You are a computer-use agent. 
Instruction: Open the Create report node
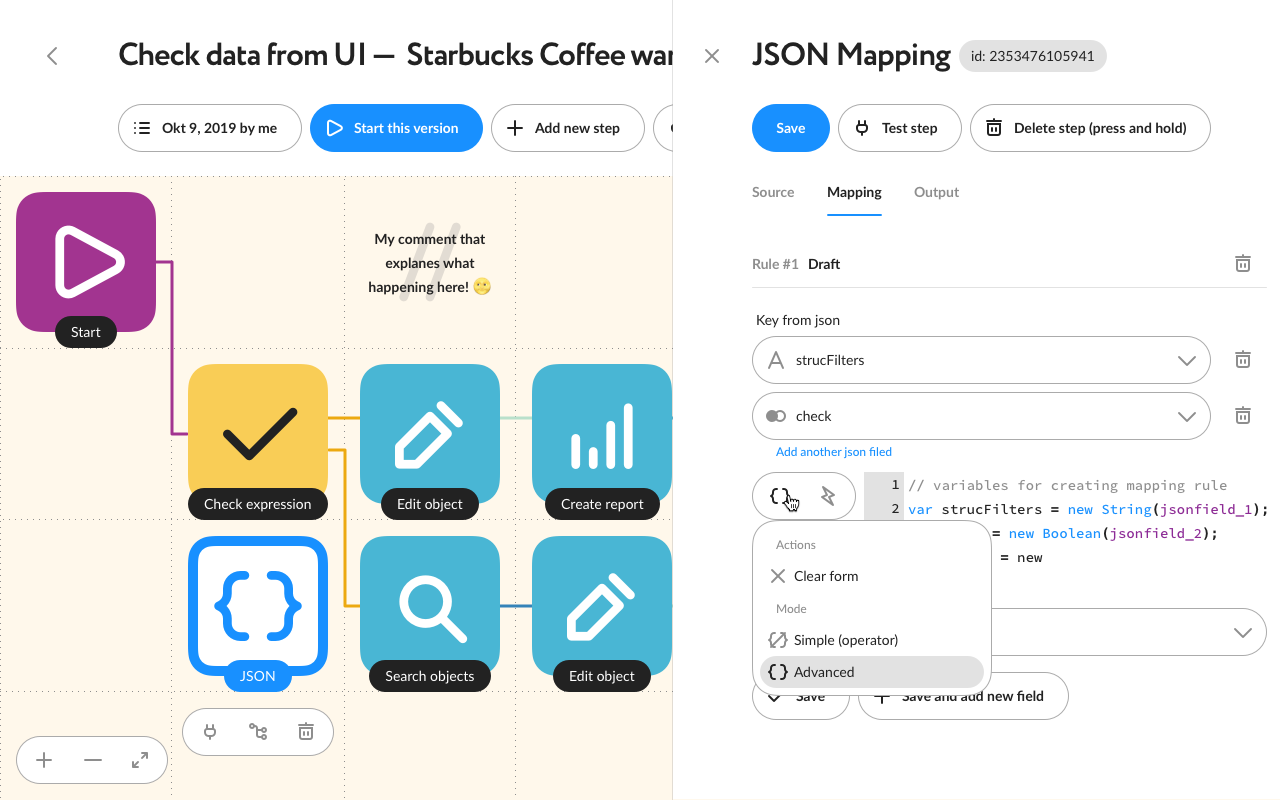click(x=602, y=434)
